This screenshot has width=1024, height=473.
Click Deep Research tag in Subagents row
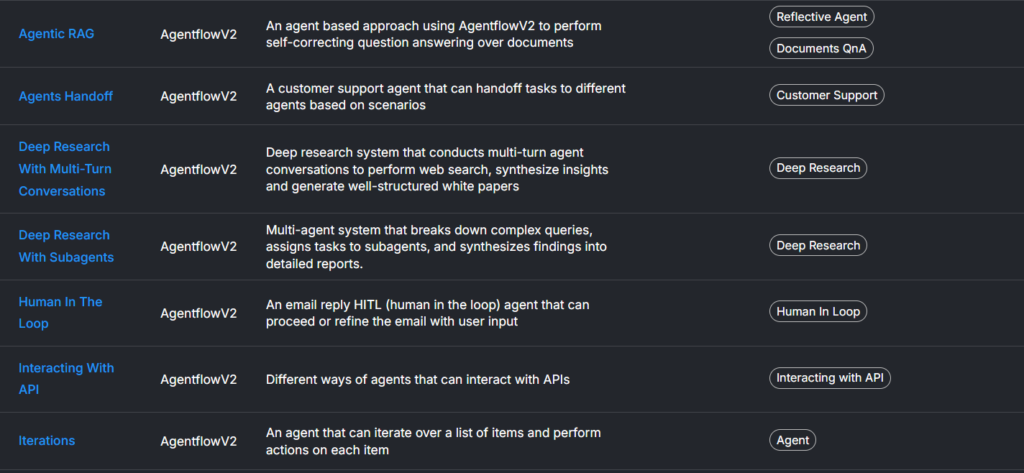pos(818,245)
